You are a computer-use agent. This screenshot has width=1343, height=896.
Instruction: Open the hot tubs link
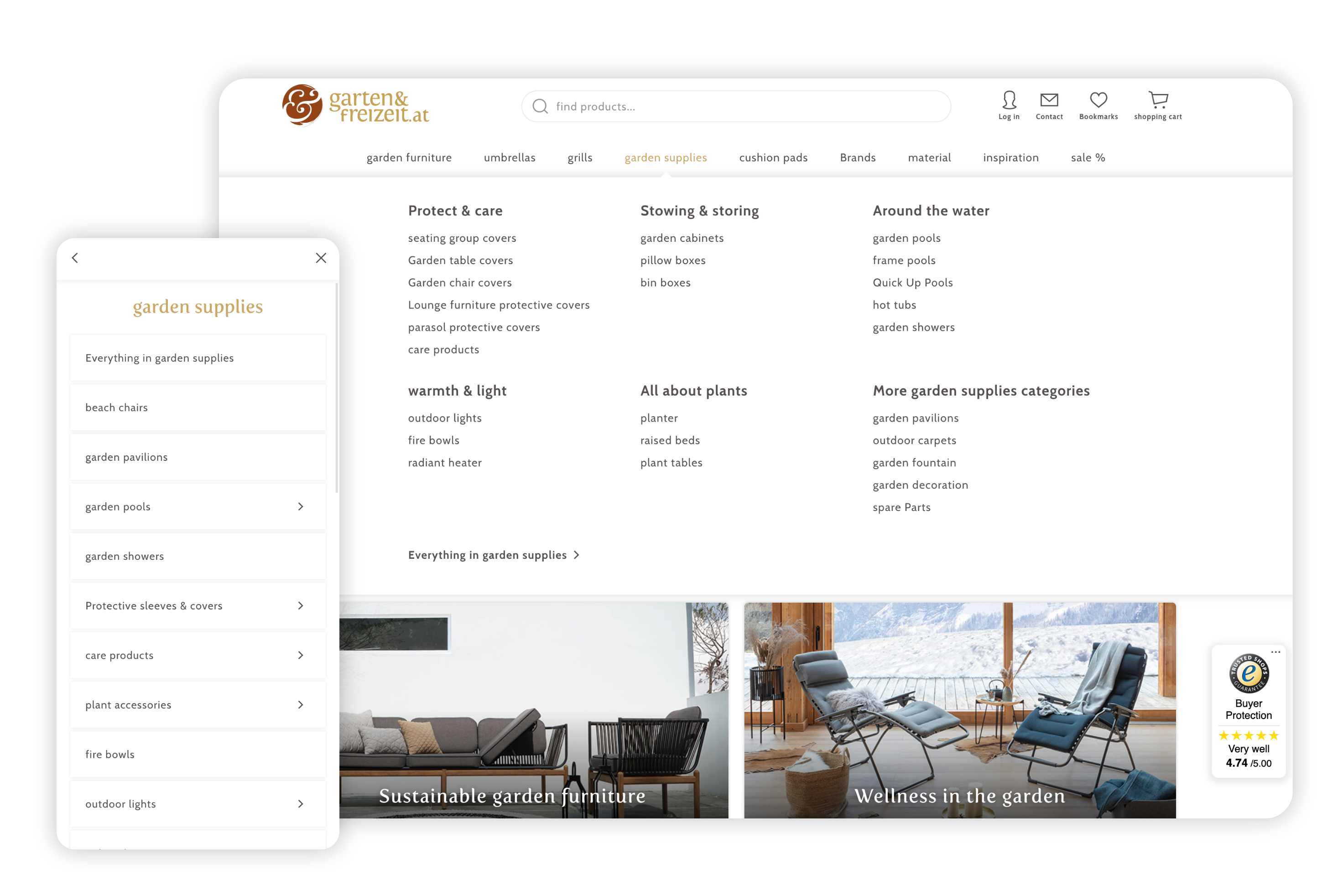pyautogui.click(x=894, y=305)
